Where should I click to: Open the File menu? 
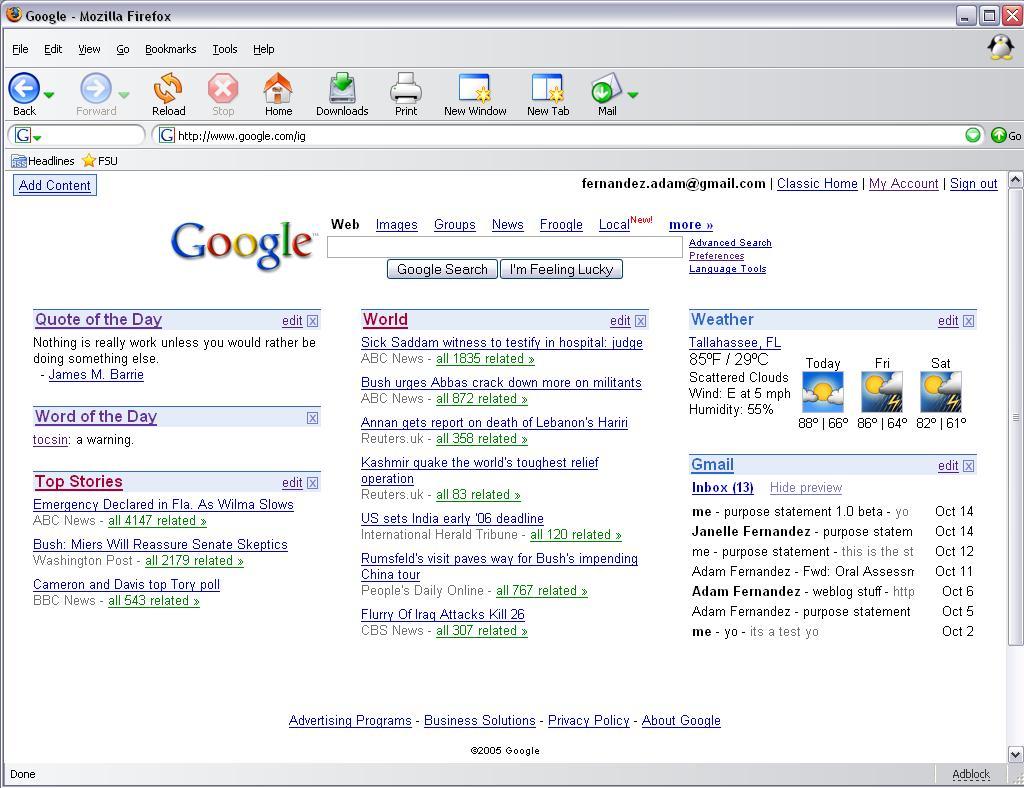pyautogui.click(x=20, y=49)
